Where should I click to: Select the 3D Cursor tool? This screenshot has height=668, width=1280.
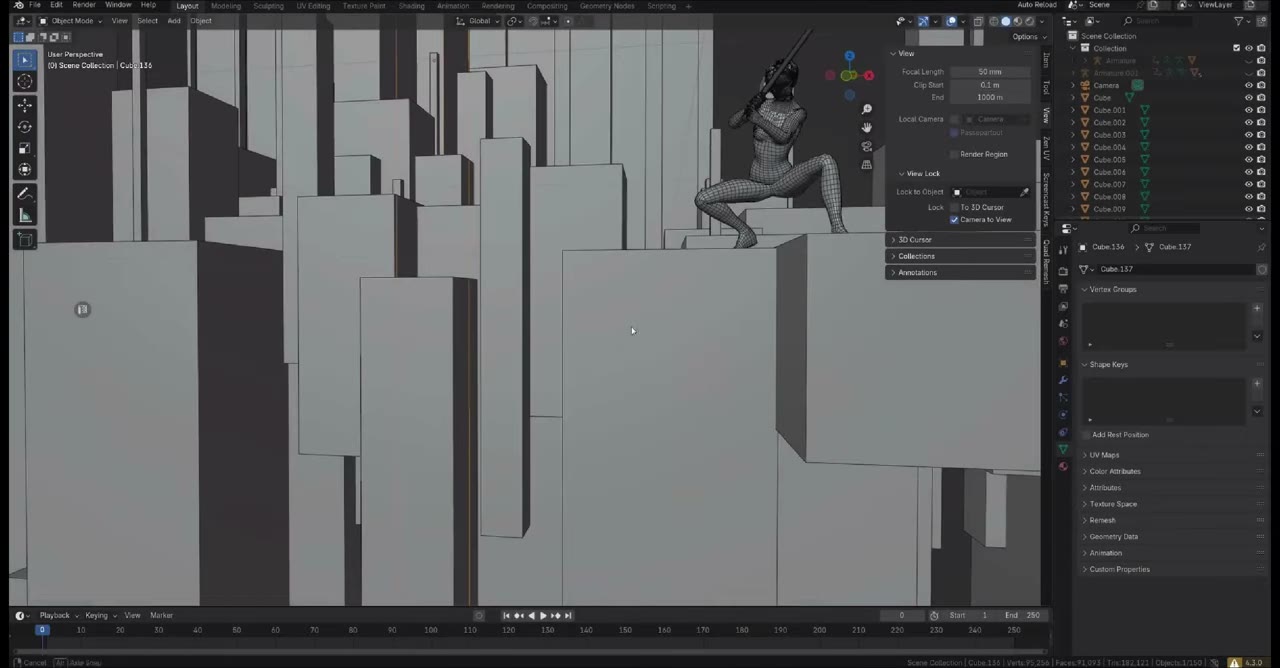[x=25, y=82]
